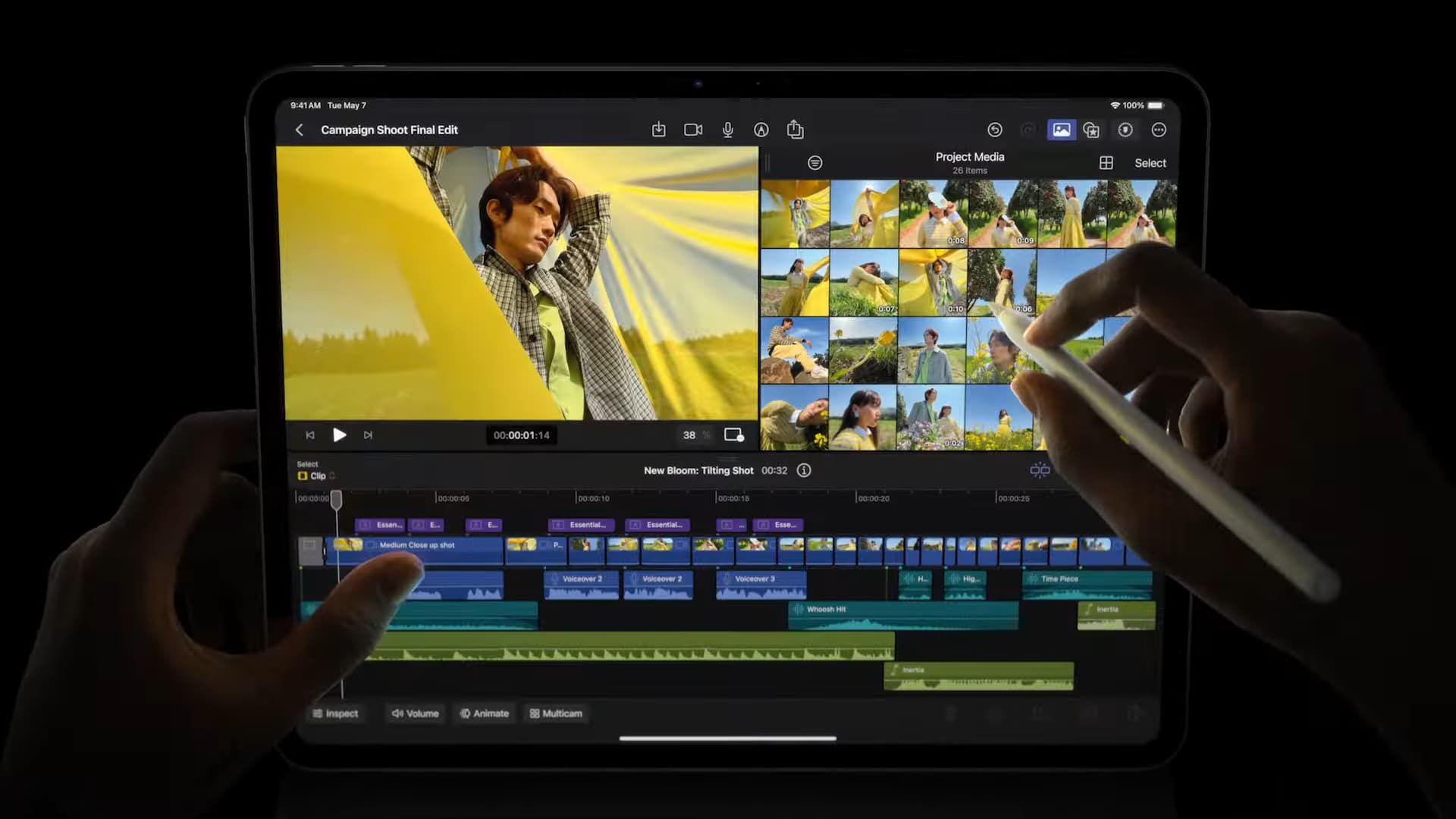Select the 0:10 duration media thumbnail

(x=933, y=282)
